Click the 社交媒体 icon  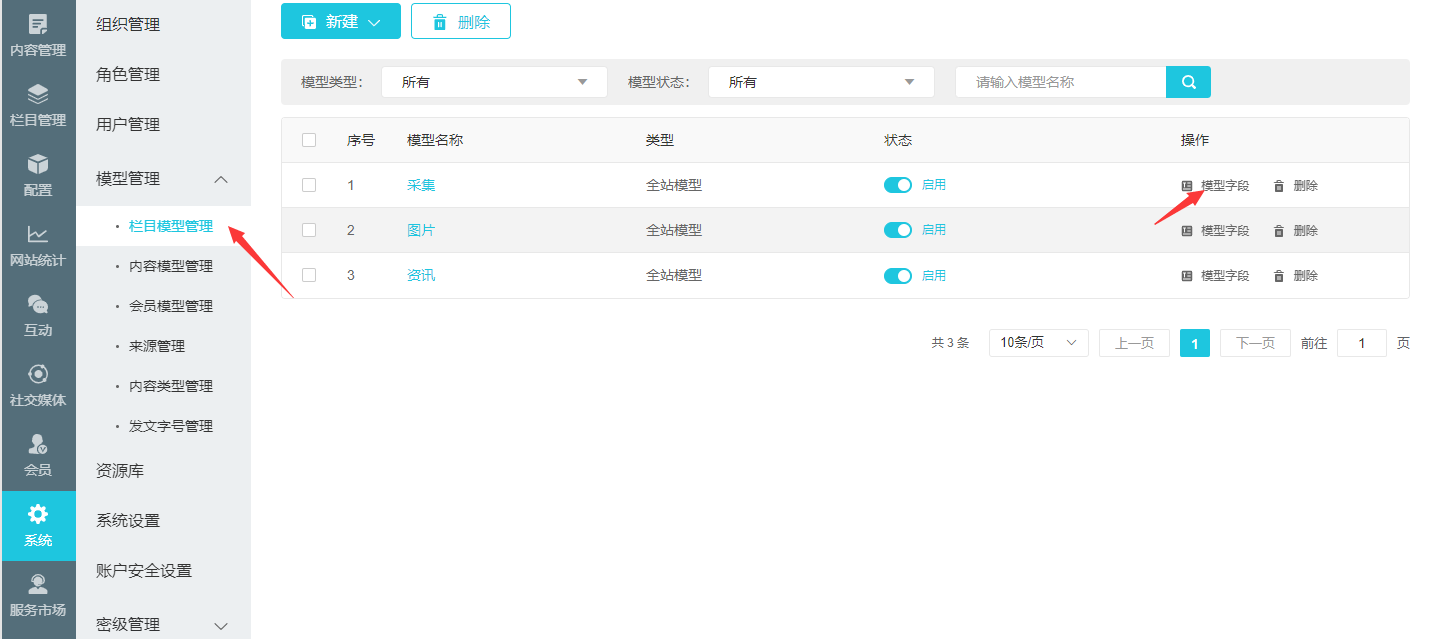click(38, 375)
